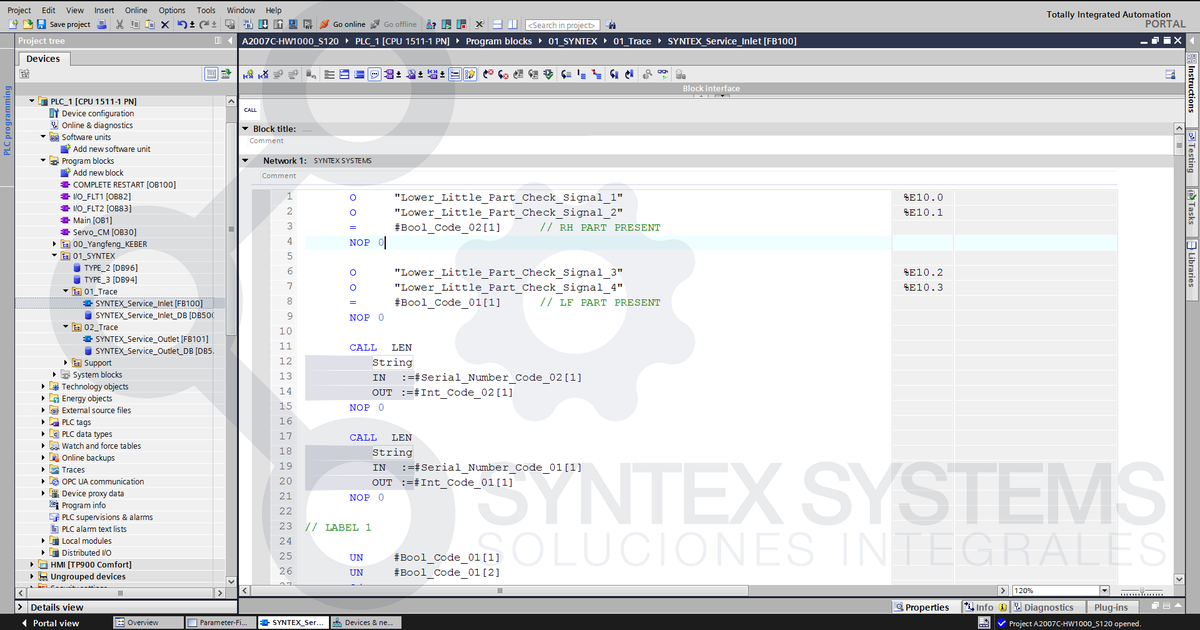This screenshot has height=630, width=1200.
Task: Expand the Support folder
Action: click(66, 362)
